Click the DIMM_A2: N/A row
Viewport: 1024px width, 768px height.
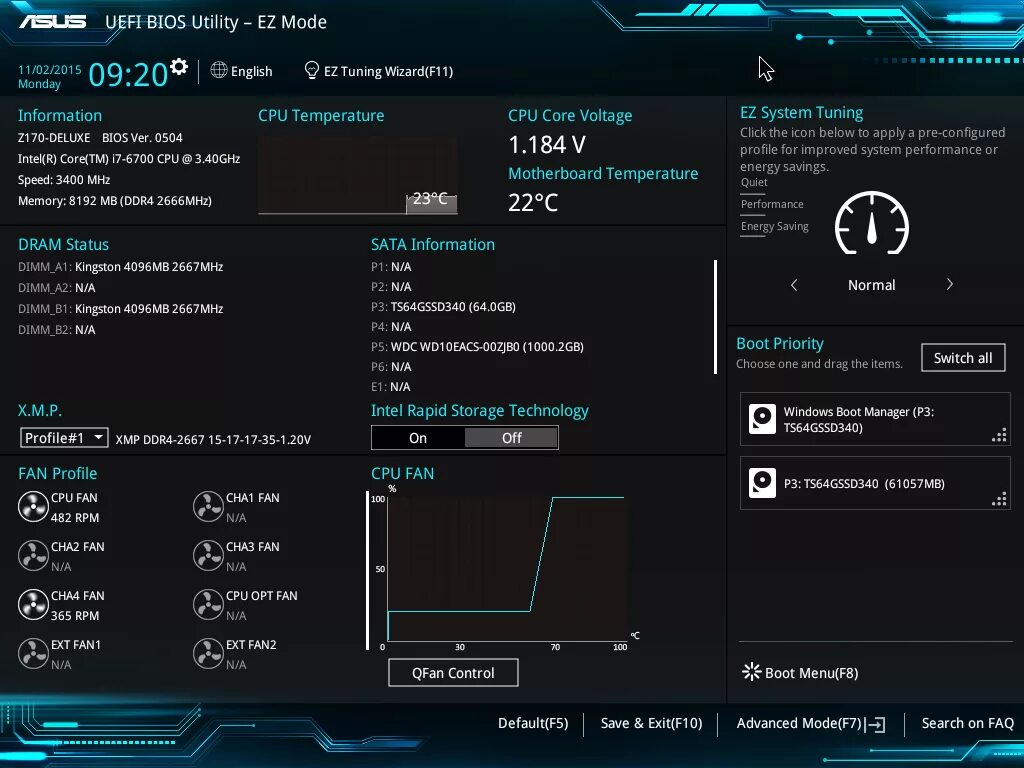tap(56, 287)
